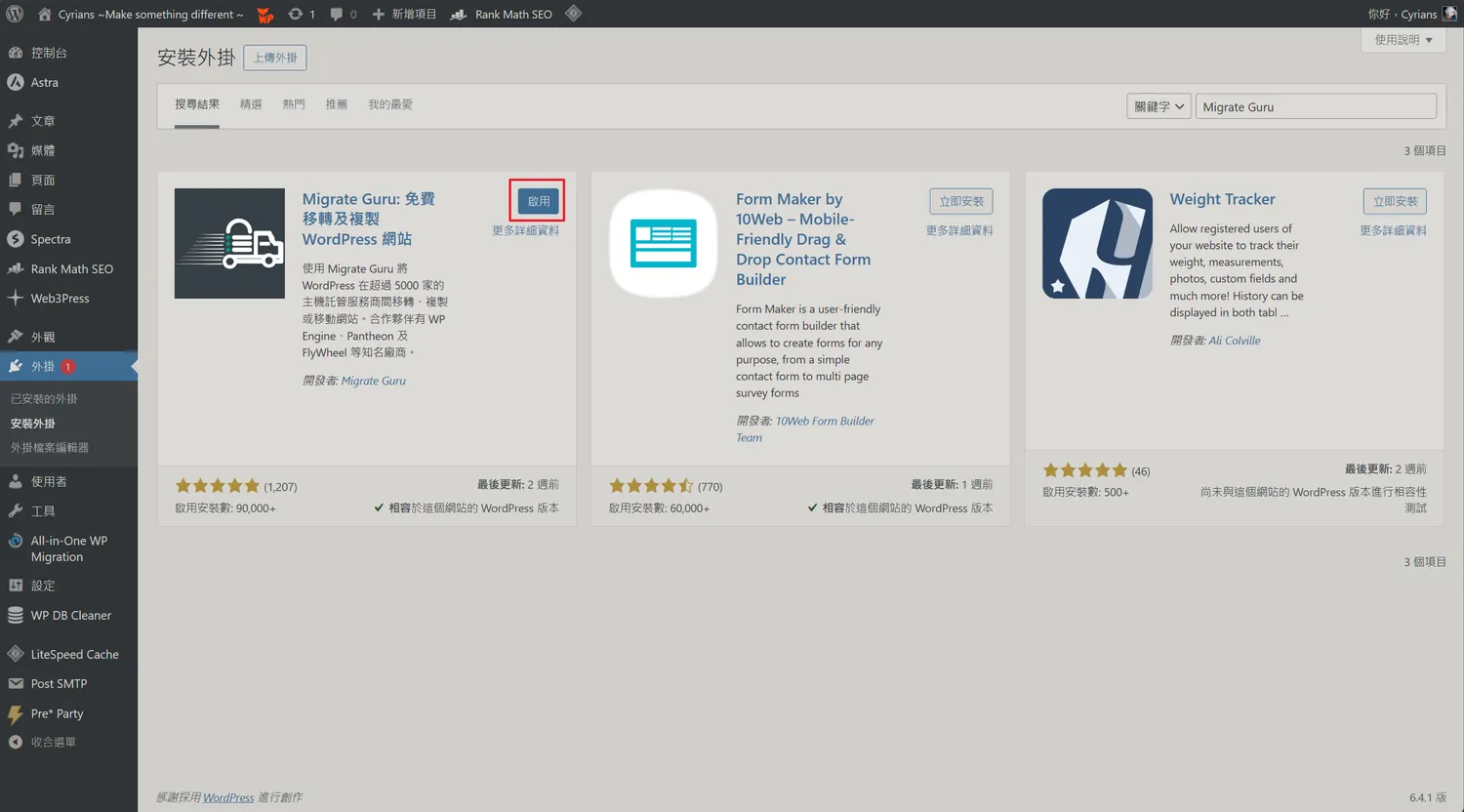The image size is (1464, 812).
Task: Open the 關鍵字 search type dropdown
Action: click(1159, 106)
